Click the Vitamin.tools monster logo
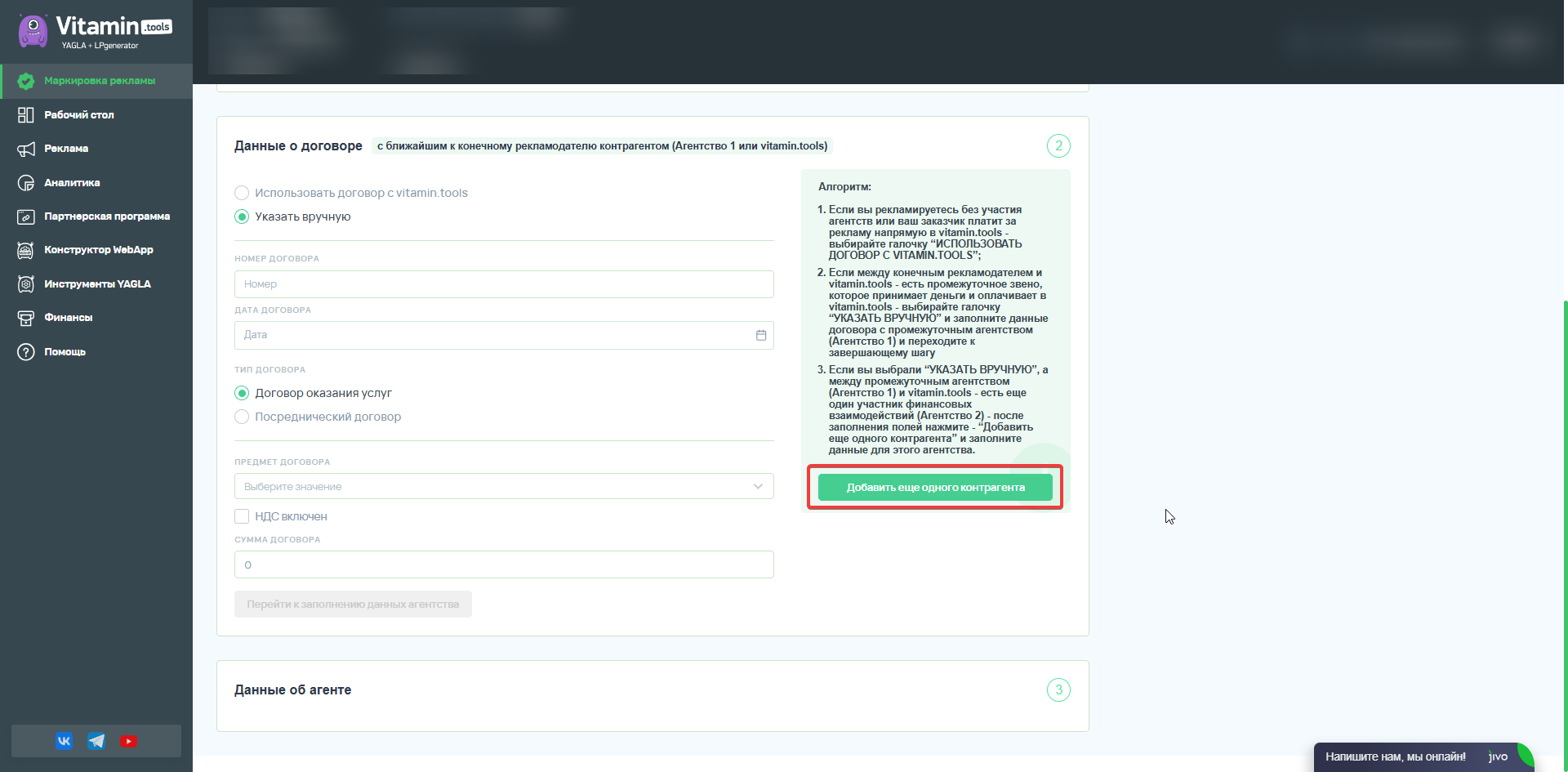The height and width of the screenshot is (772, 1568). [x=33, y=31]
